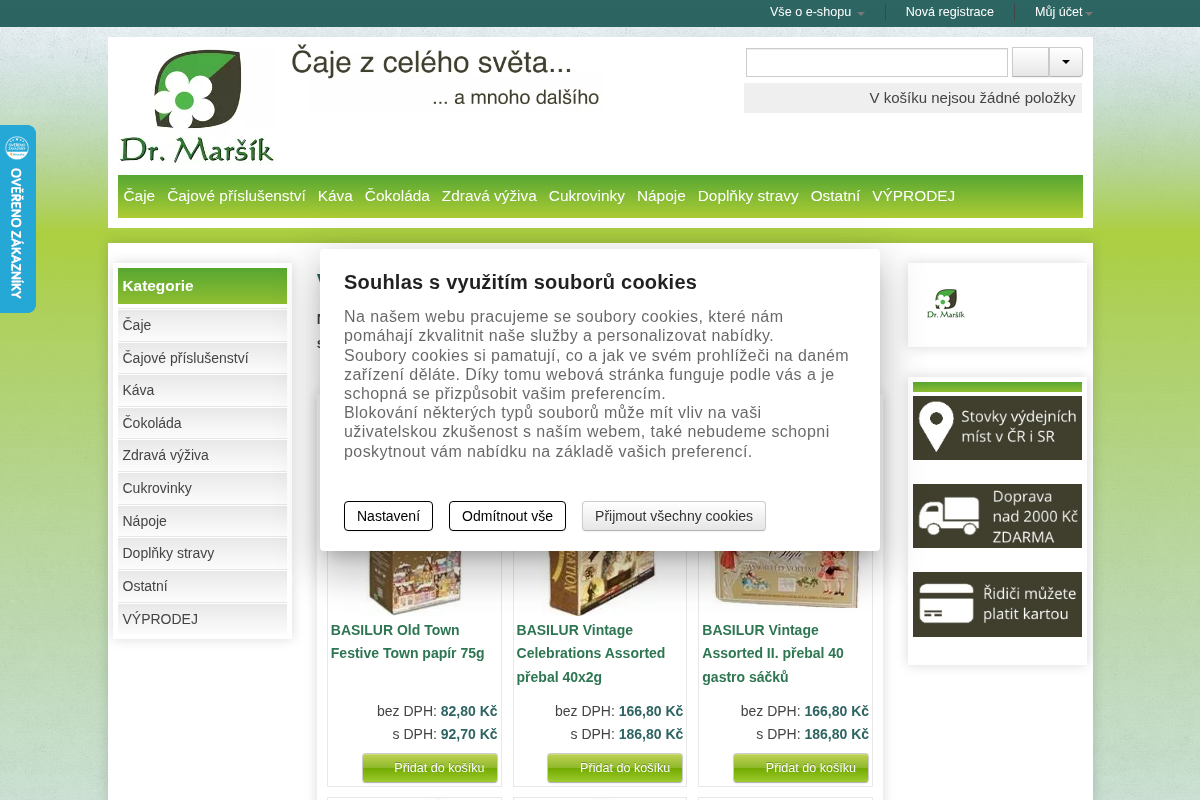Viewport: 1200px width, 800px height.
Task: Click the card payment banner
Action: (997, 604)
